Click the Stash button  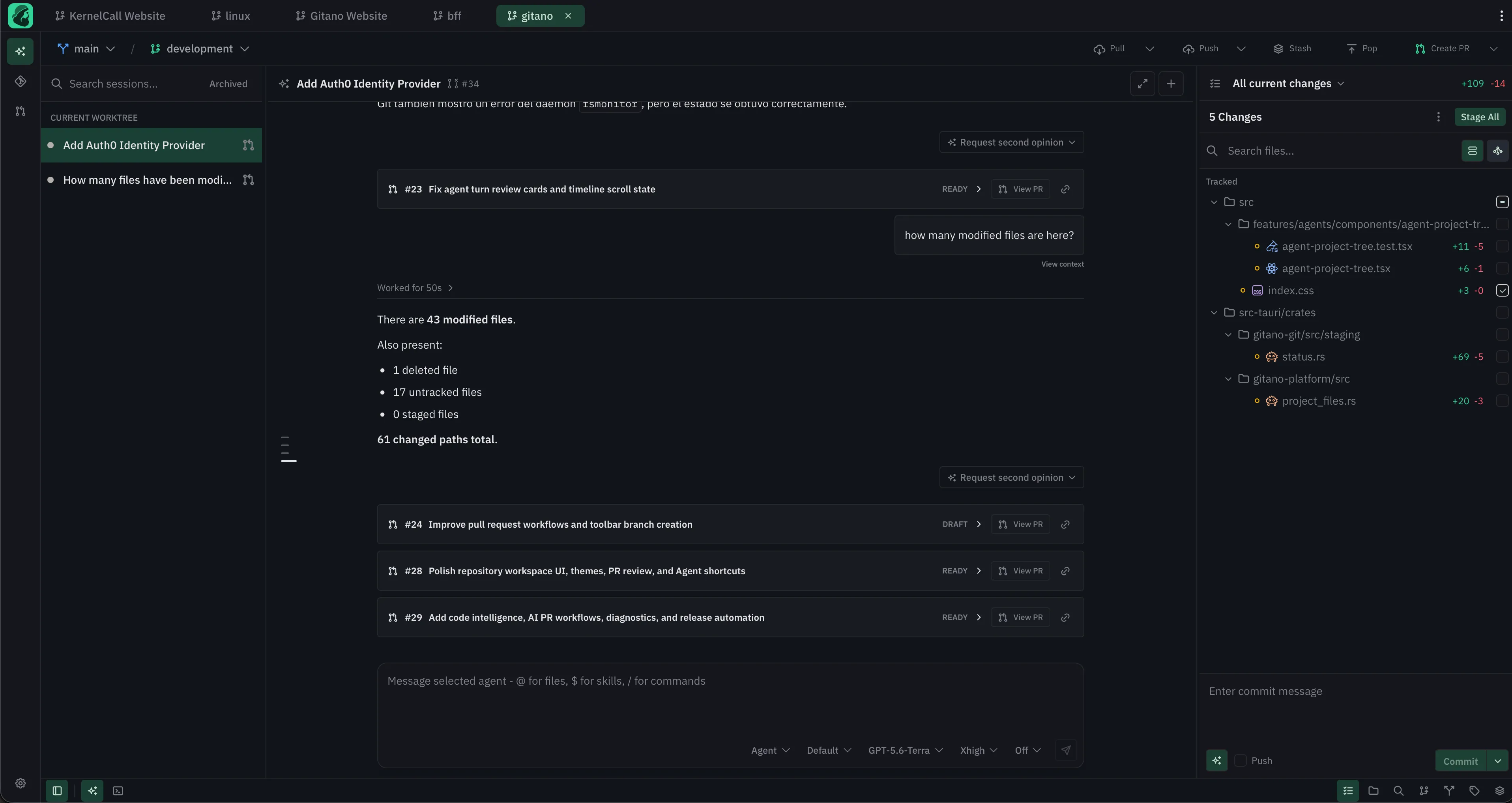1292,49
